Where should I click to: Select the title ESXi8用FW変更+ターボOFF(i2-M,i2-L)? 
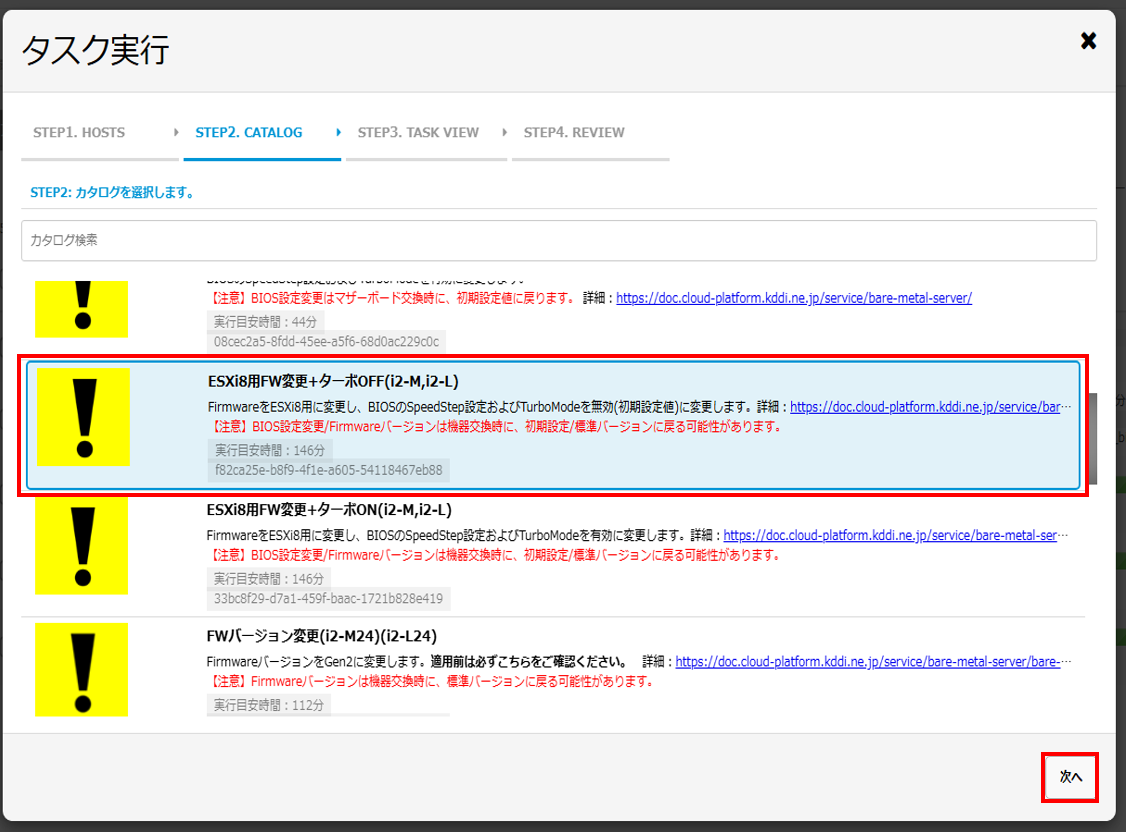coord(333,381)
